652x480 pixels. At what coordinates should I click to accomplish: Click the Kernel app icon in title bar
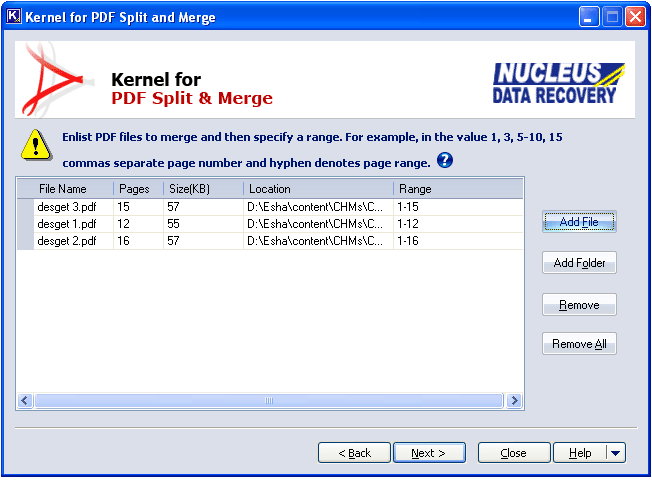pos(13,16)
